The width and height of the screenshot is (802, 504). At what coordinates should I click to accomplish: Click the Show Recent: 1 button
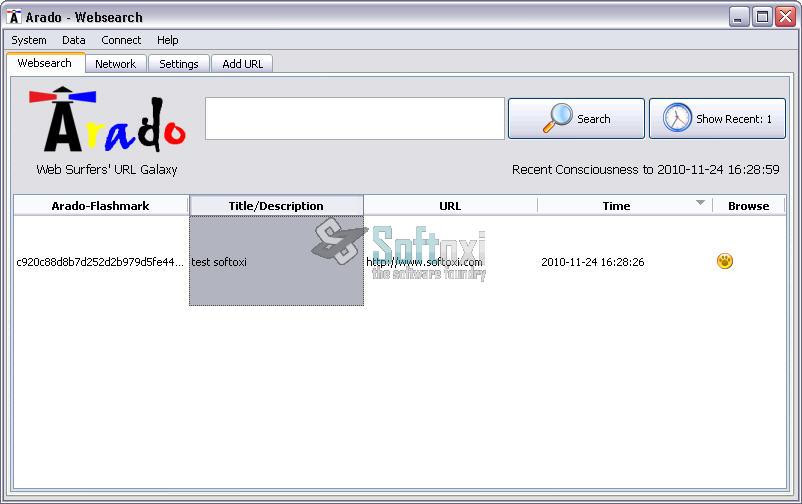click(717, 119)
